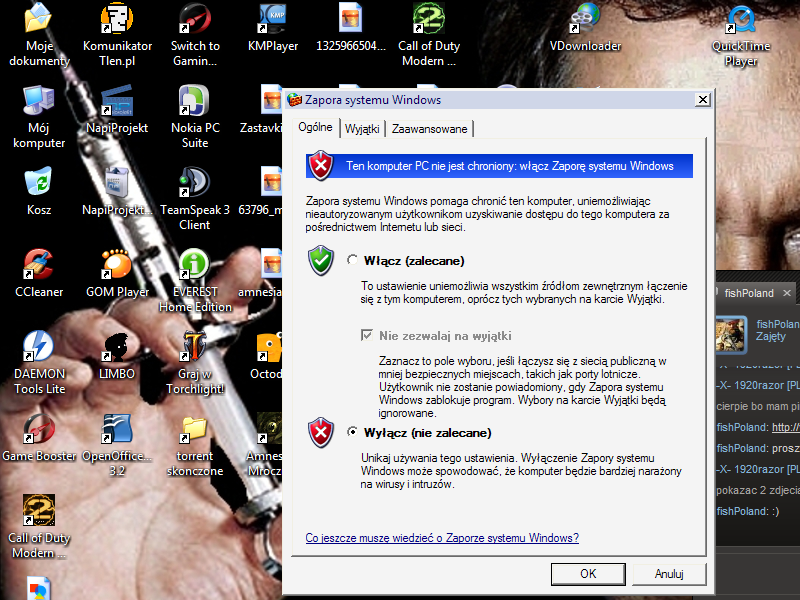800x600 pixels.
Task: Open the Moje dokumenty desktop icon
Action: pyautogui.click(x=39, y=34)
